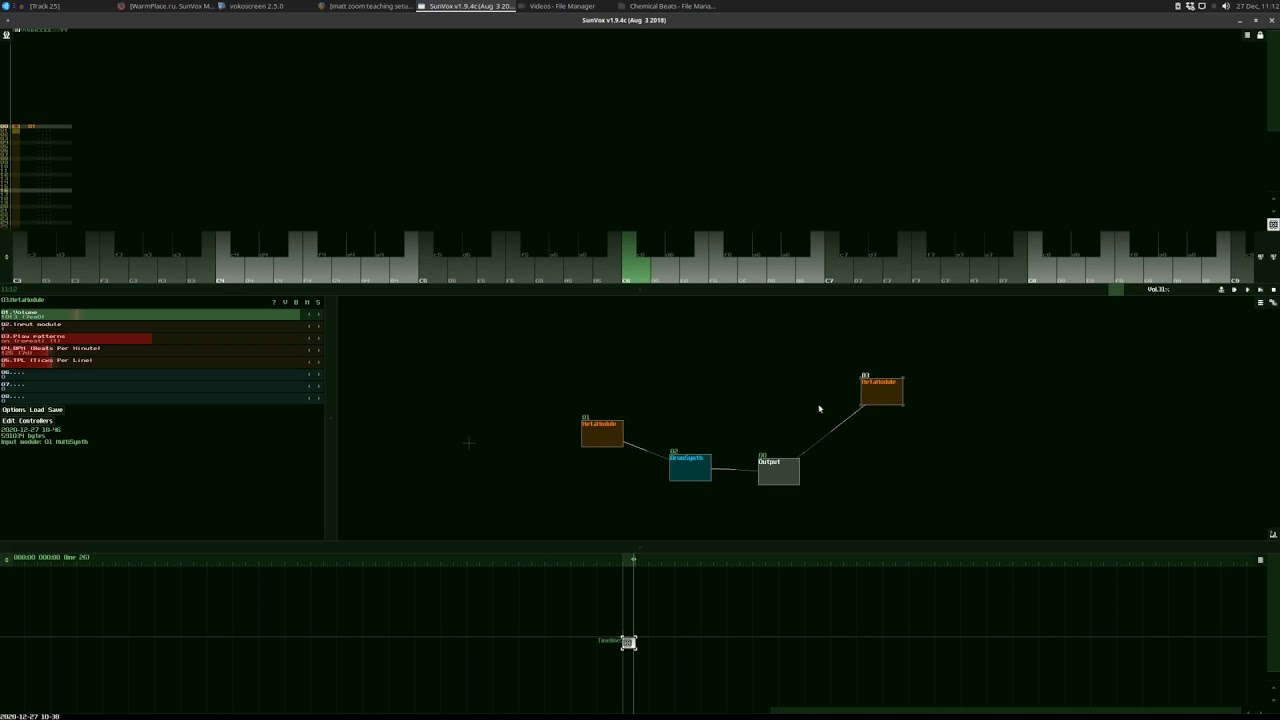The image size is (1280, 720).
Task: Click the piano keyboard scroll handle
Action: pos(1116,290)
